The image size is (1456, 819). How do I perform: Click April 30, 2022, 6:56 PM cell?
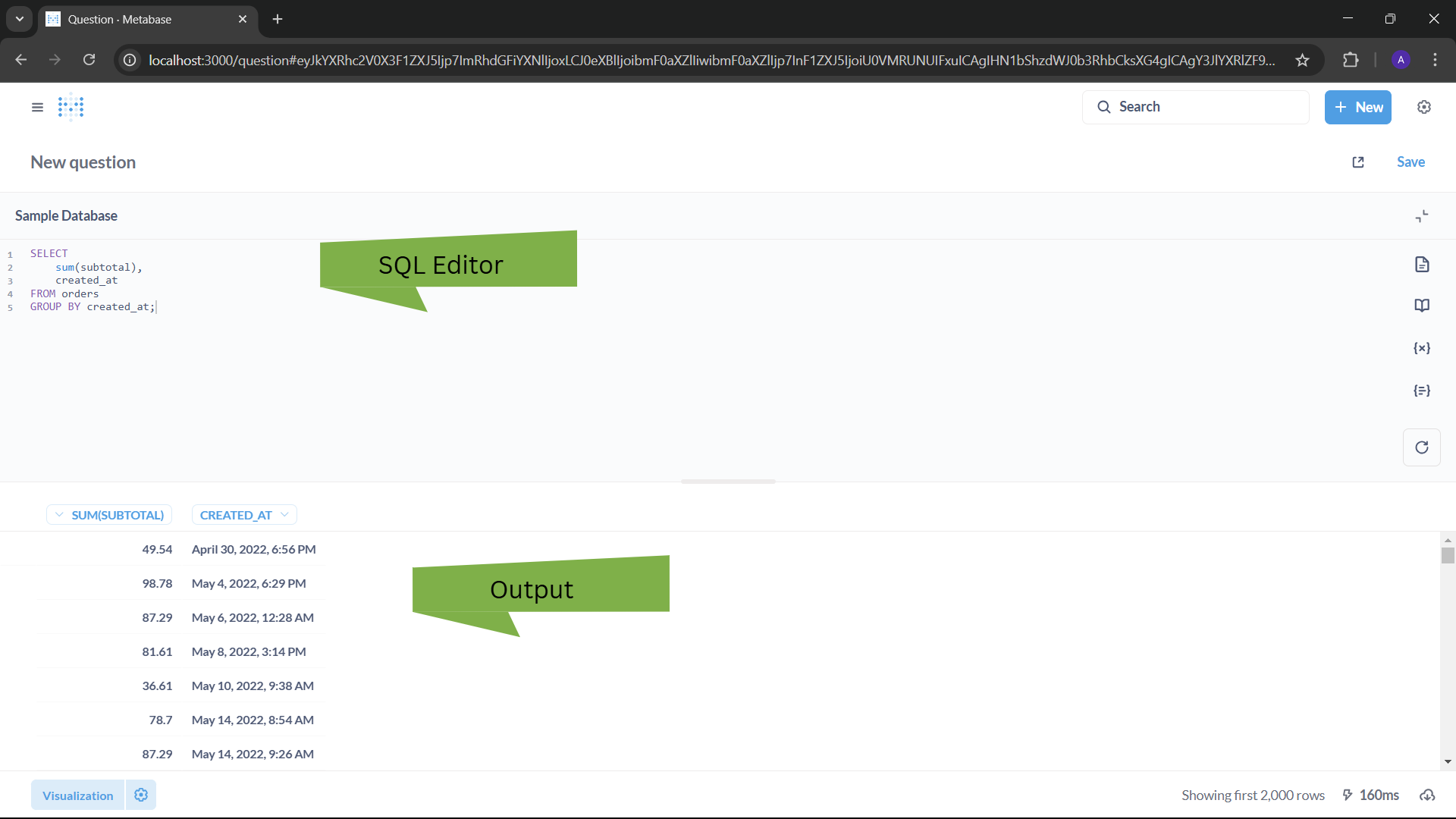tap(253, 550)
